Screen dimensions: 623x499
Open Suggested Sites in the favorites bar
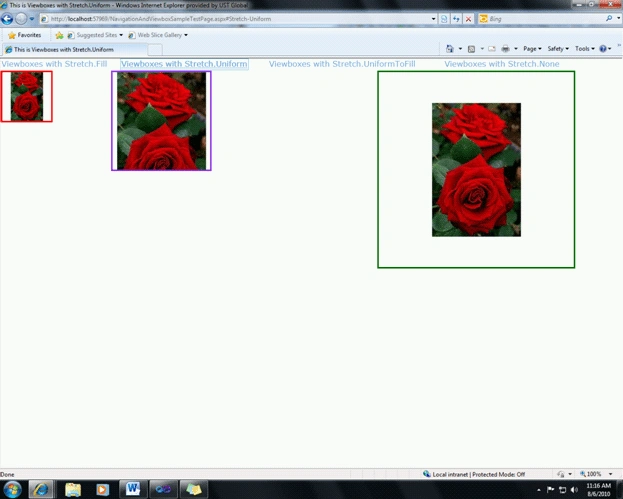coord(95,35)
